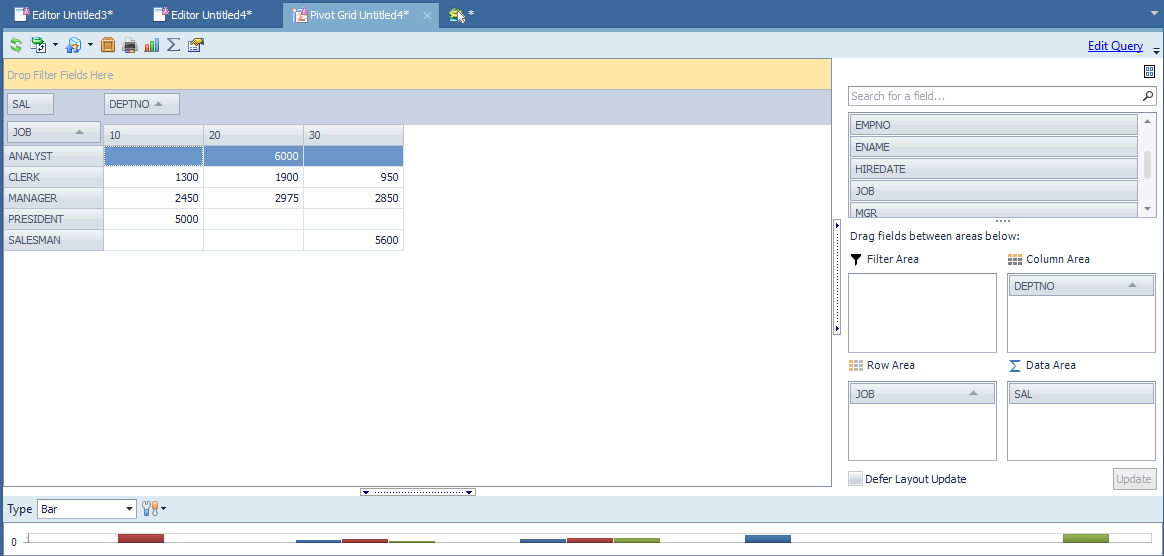Click the field list scrollbar thumb

(1148, 164)
